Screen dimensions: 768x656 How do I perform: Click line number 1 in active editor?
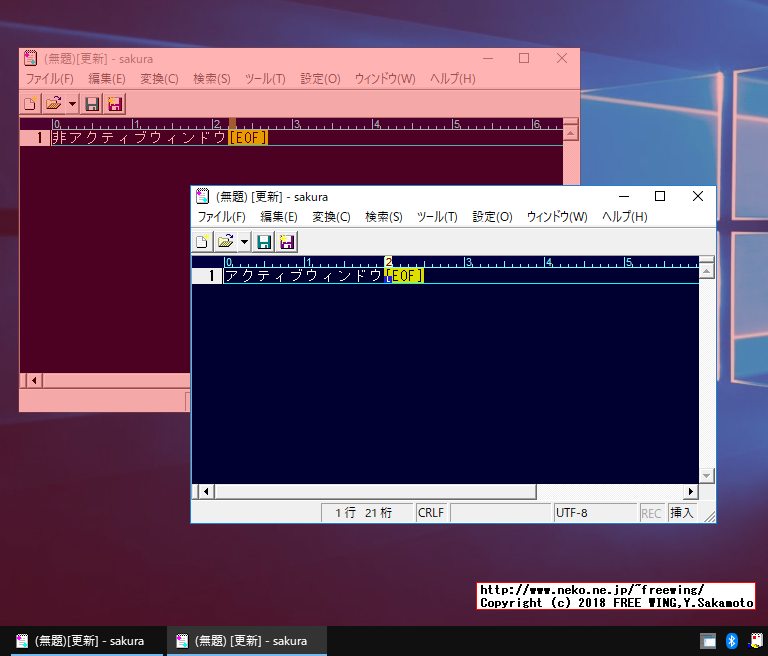pyautogui.click(x=211, y=276)
